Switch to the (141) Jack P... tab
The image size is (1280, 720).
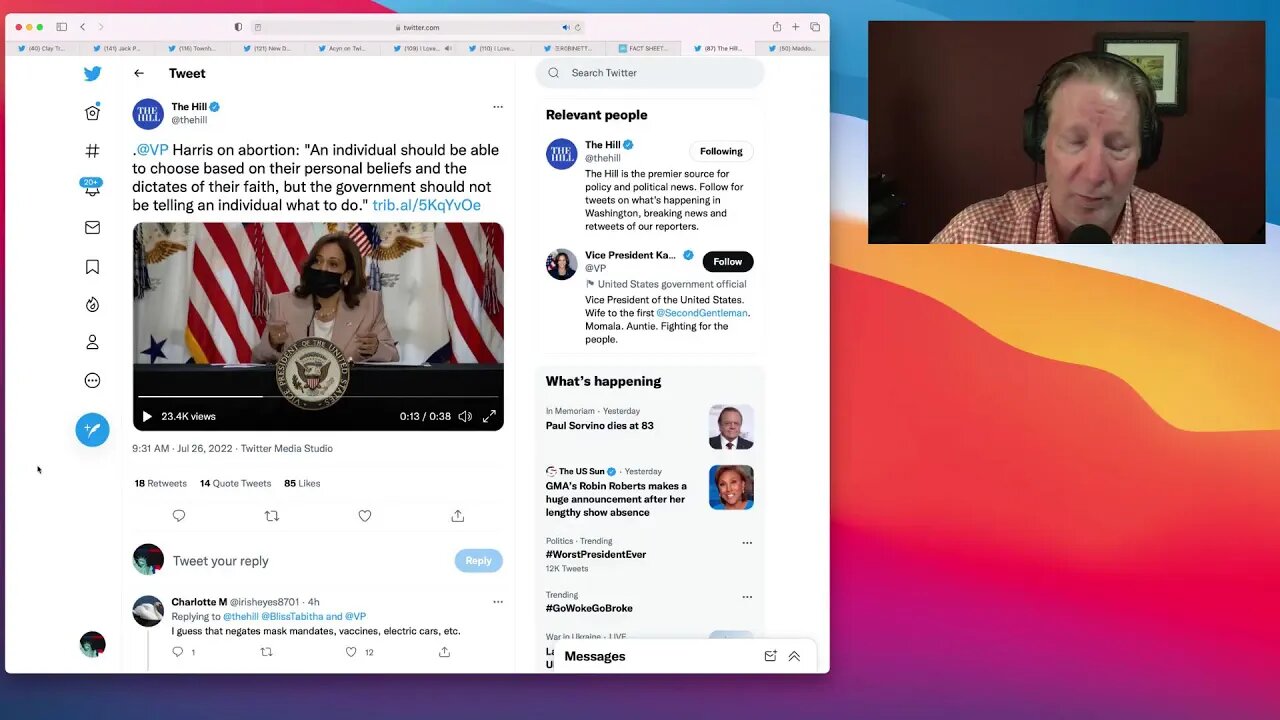coord(118,48)
